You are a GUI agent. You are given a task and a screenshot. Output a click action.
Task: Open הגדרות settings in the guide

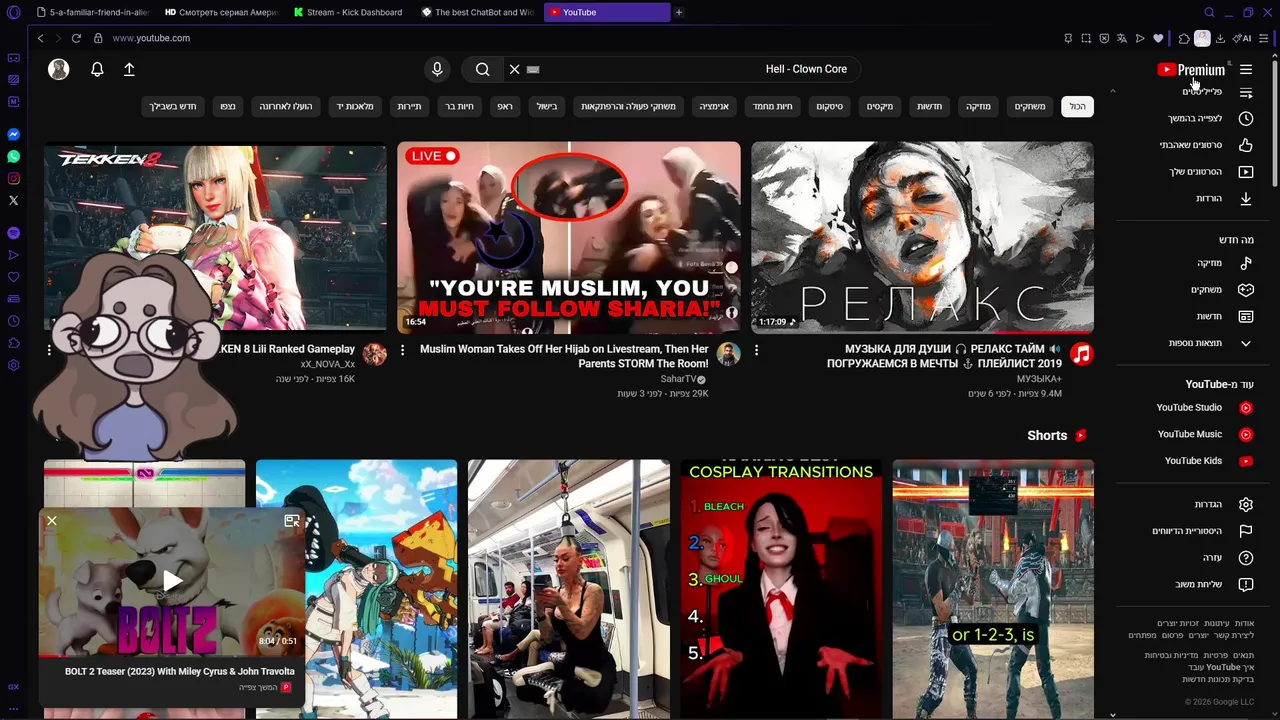pos(1208,504)
